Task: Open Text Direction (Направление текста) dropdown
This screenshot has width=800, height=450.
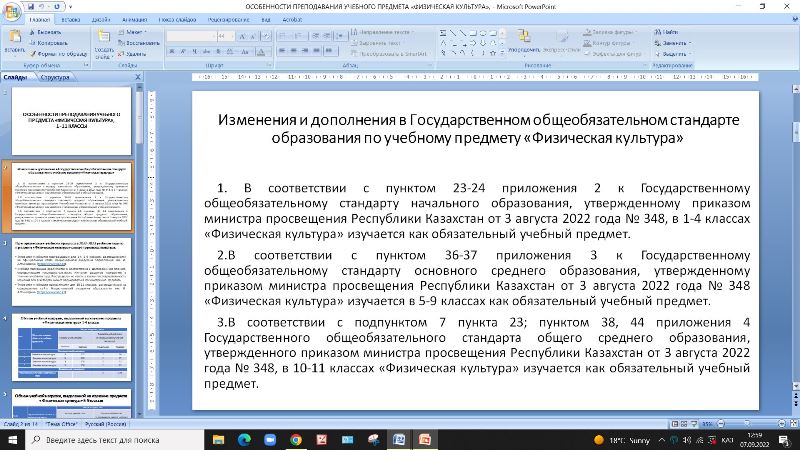Action: click(382, 32)
